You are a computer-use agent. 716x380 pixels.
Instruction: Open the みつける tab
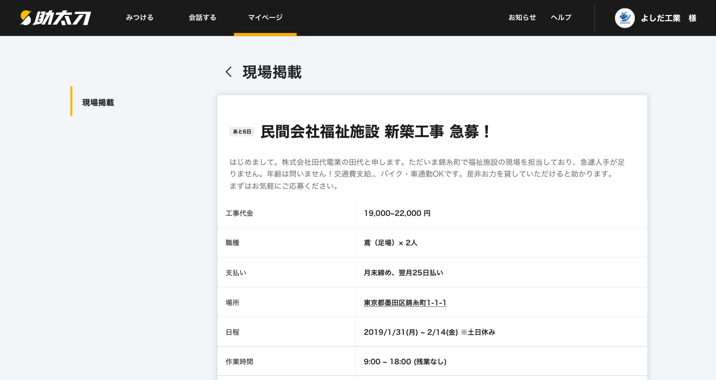[140, 18]
